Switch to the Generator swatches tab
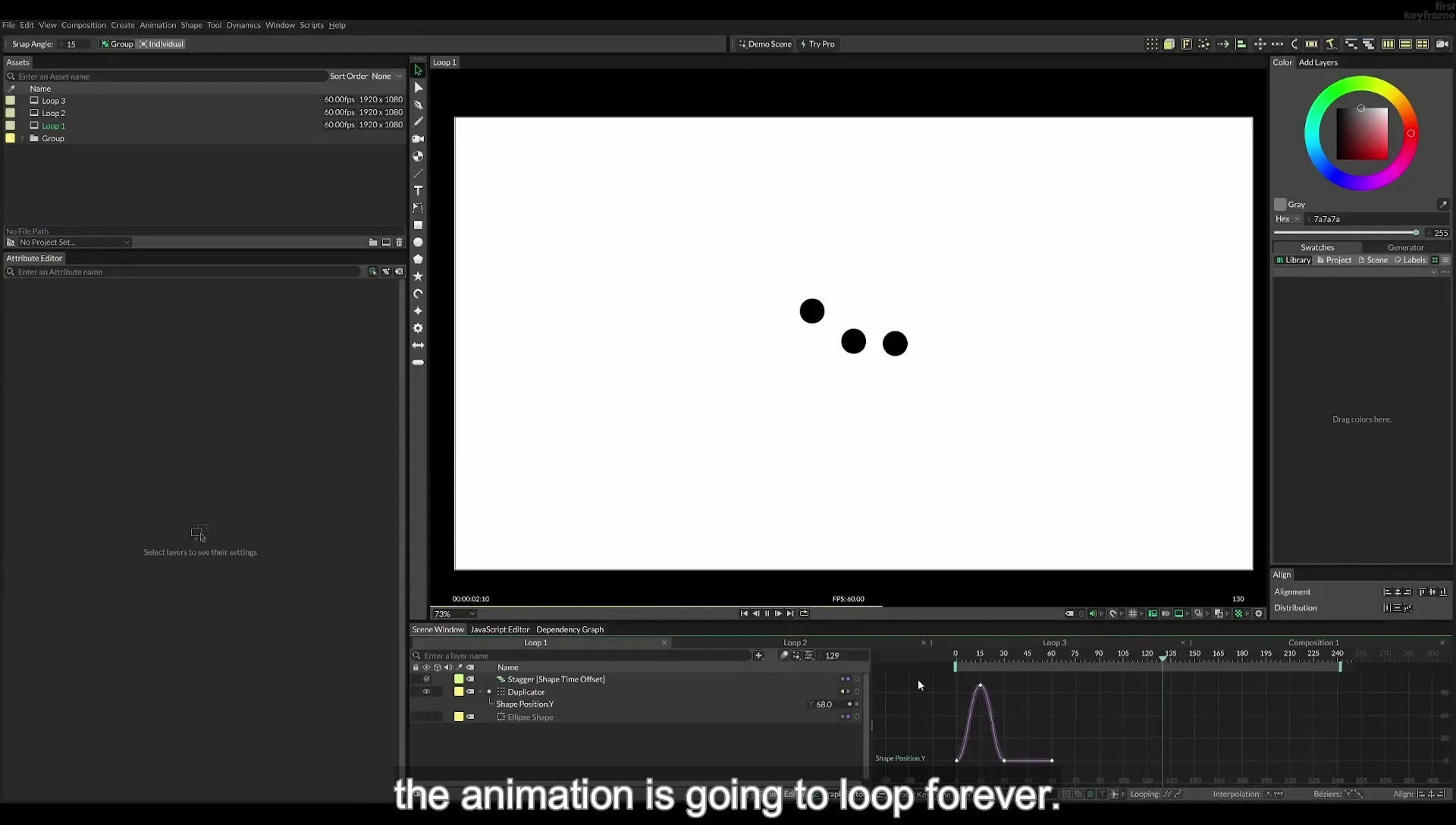This screenshot has height=825, width=1456. [1405, 248]
